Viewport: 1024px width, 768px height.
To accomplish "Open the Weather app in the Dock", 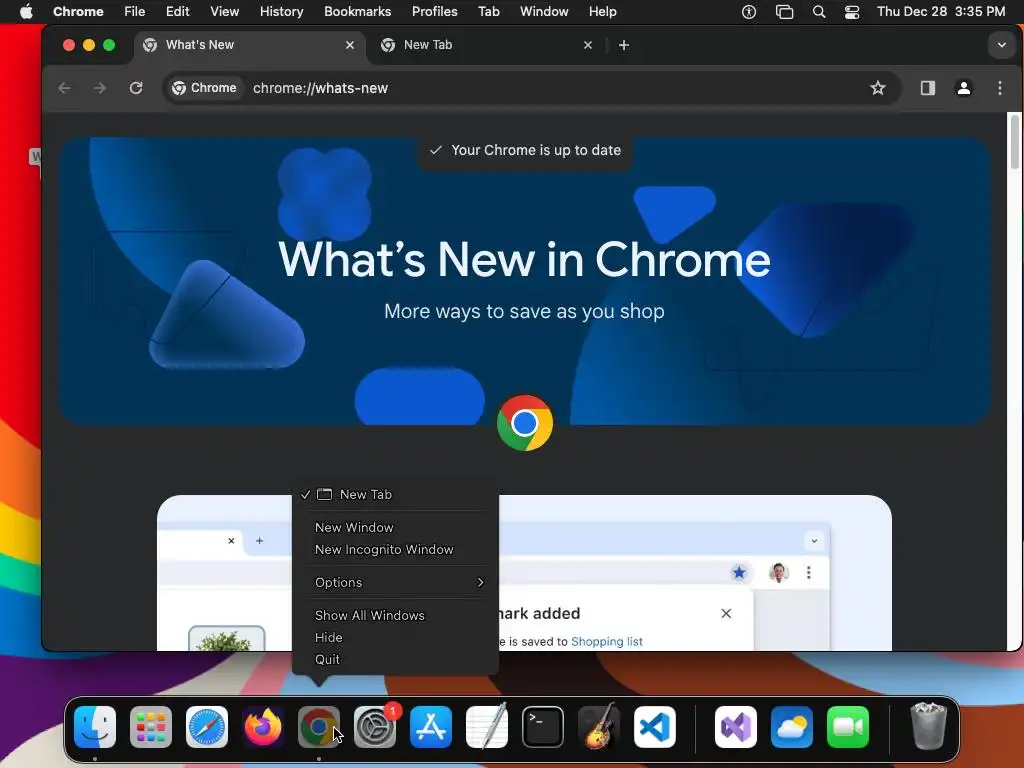I will (x=792, y=727).
